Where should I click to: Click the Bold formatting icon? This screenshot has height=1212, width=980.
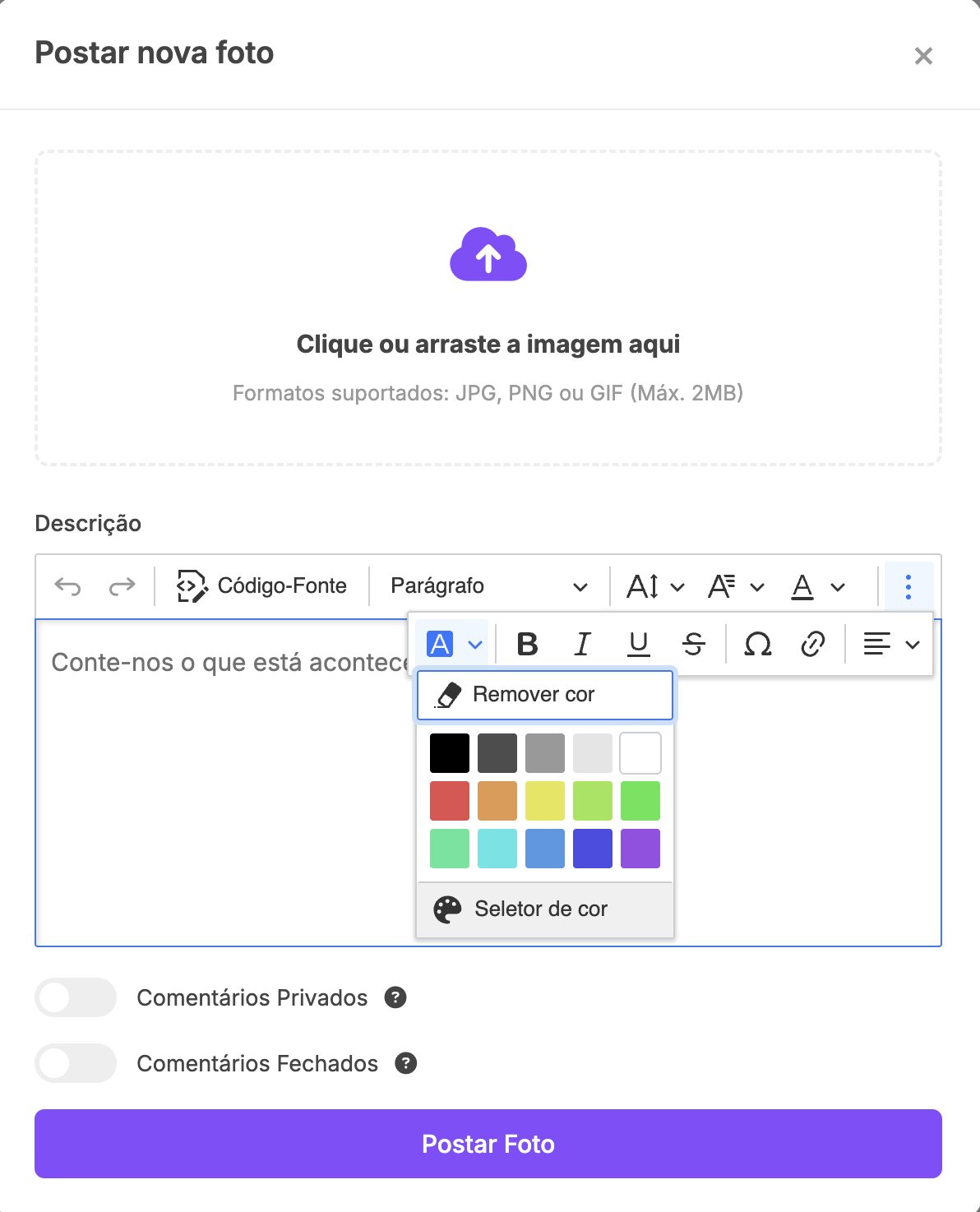pos(528,644)
